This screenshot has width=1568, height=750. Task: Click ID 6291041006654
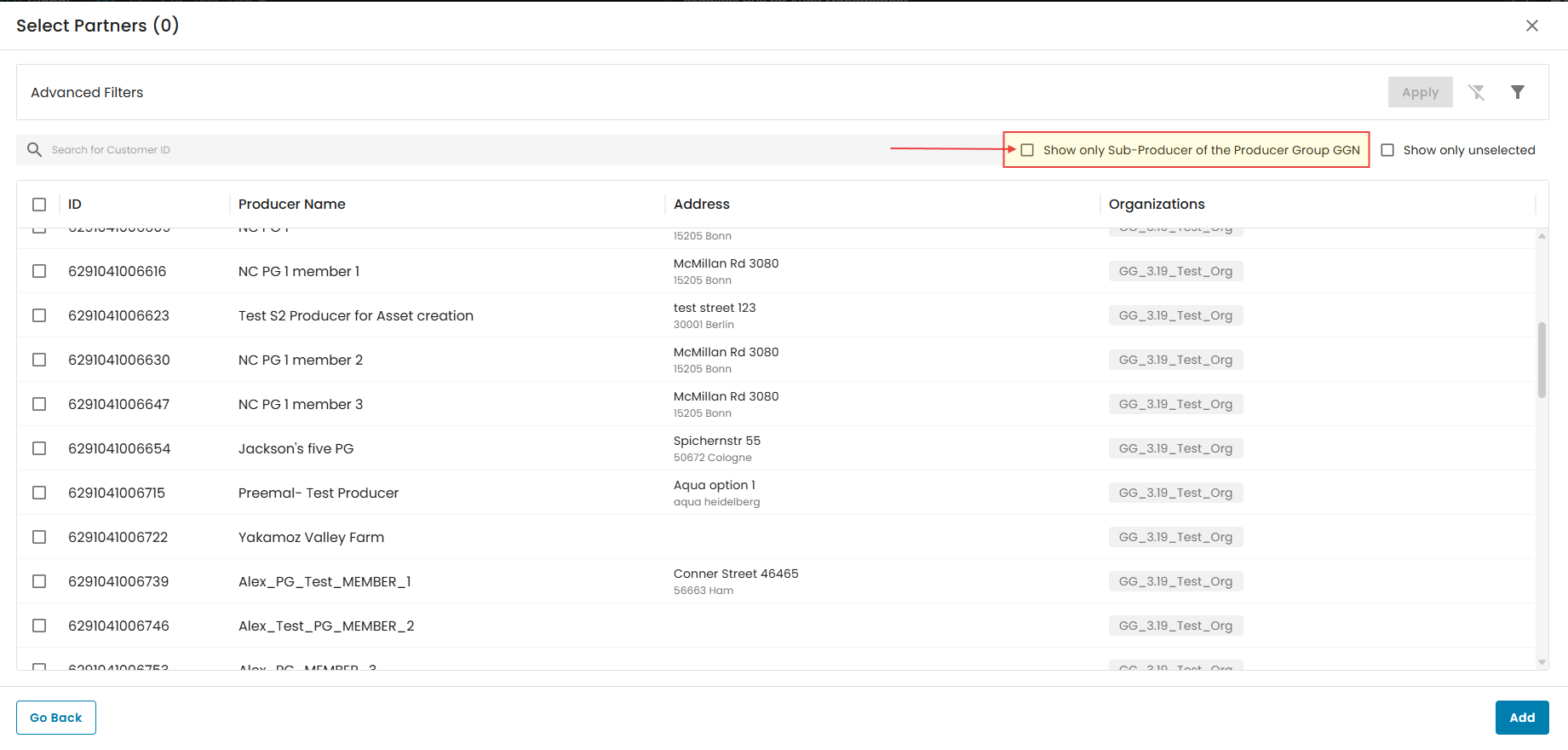click(119, 448)
